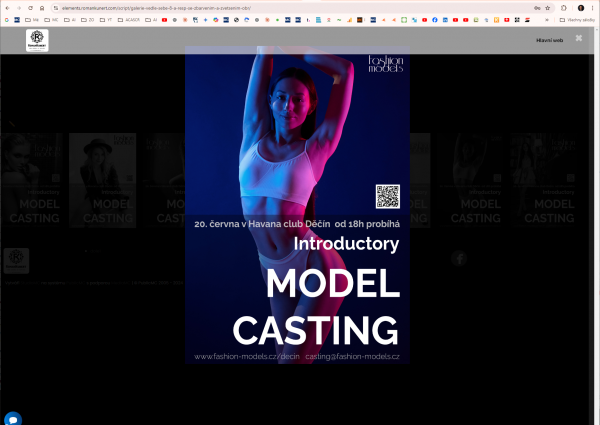Open the Chrome three-dot menu
Viewport: 600px width, 425px height.
point(592,8)
